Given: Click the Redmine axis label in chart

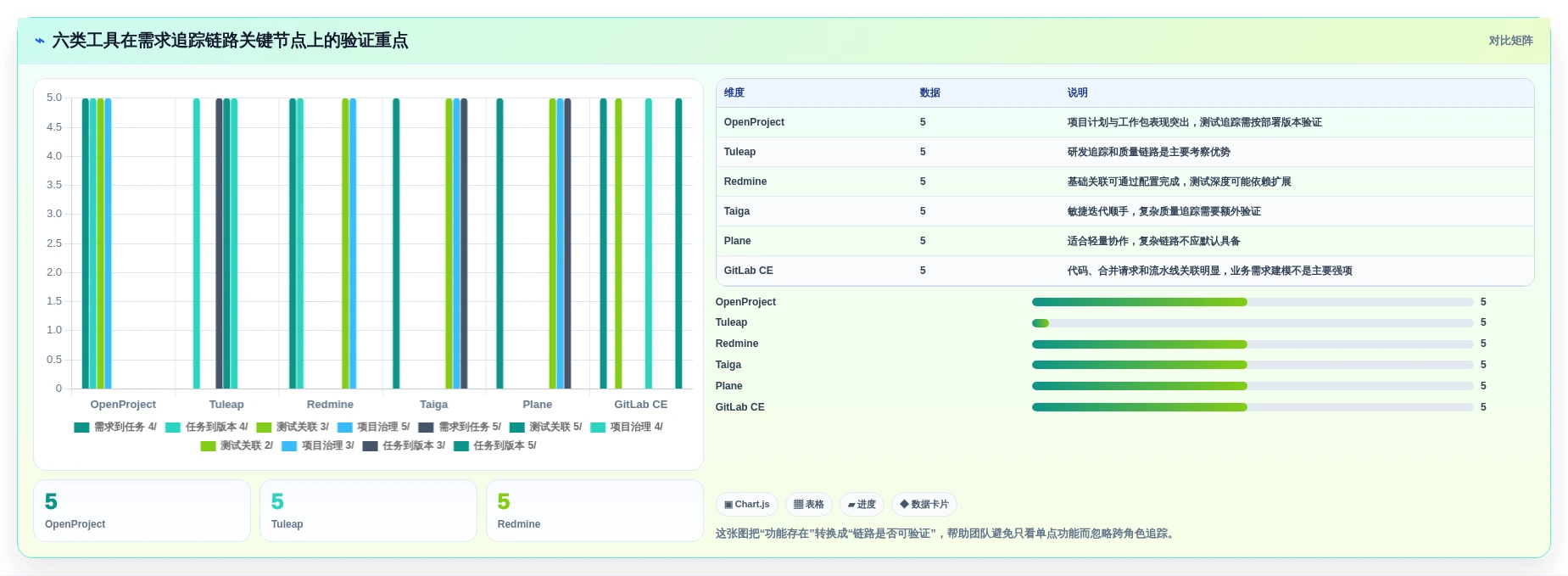Looking at the screenshot, I should (330, 405).
